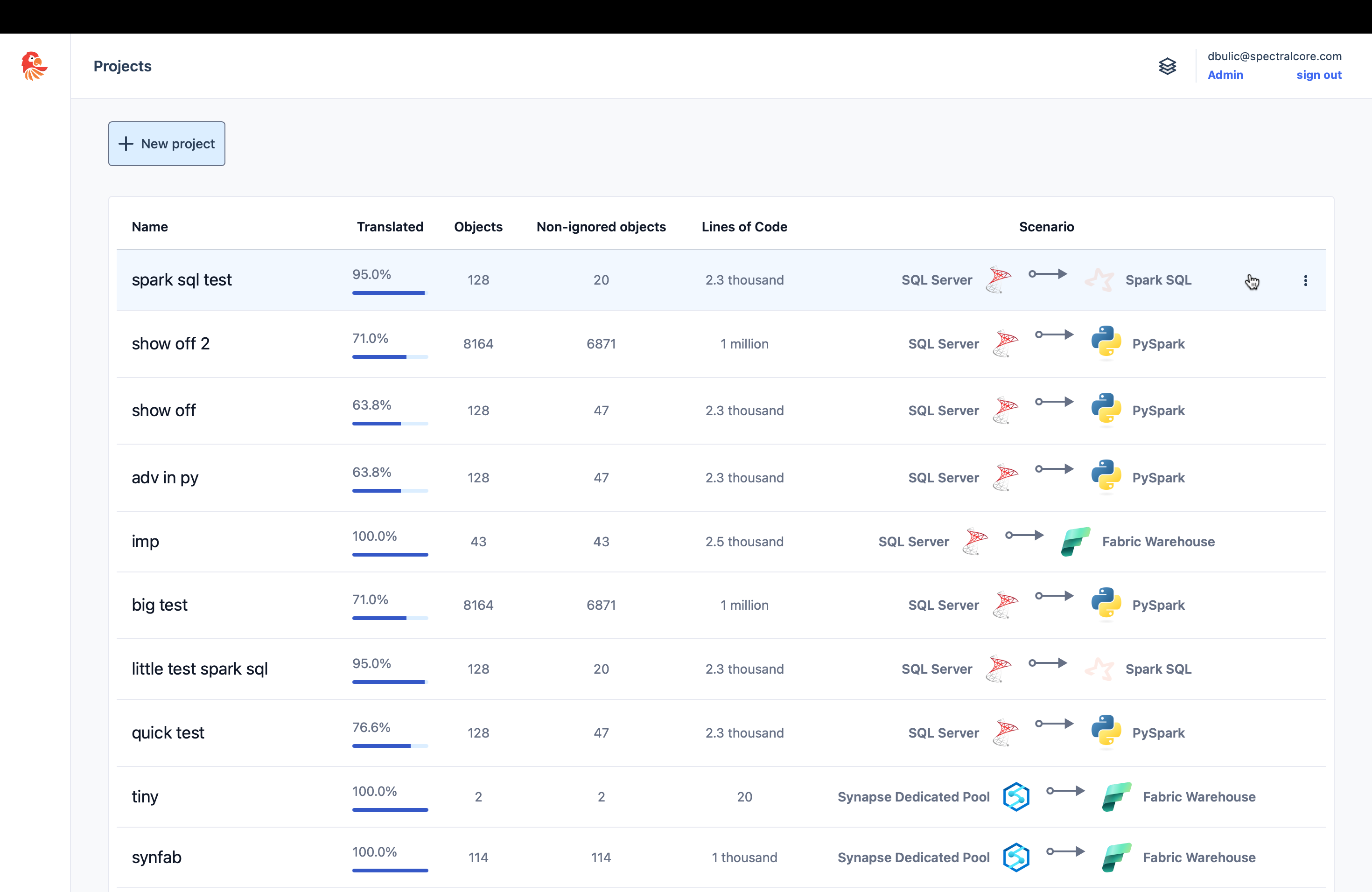Screen dimensions: 1372x892
Task: Sort by Translated column header
Action: tap(390, 226)
